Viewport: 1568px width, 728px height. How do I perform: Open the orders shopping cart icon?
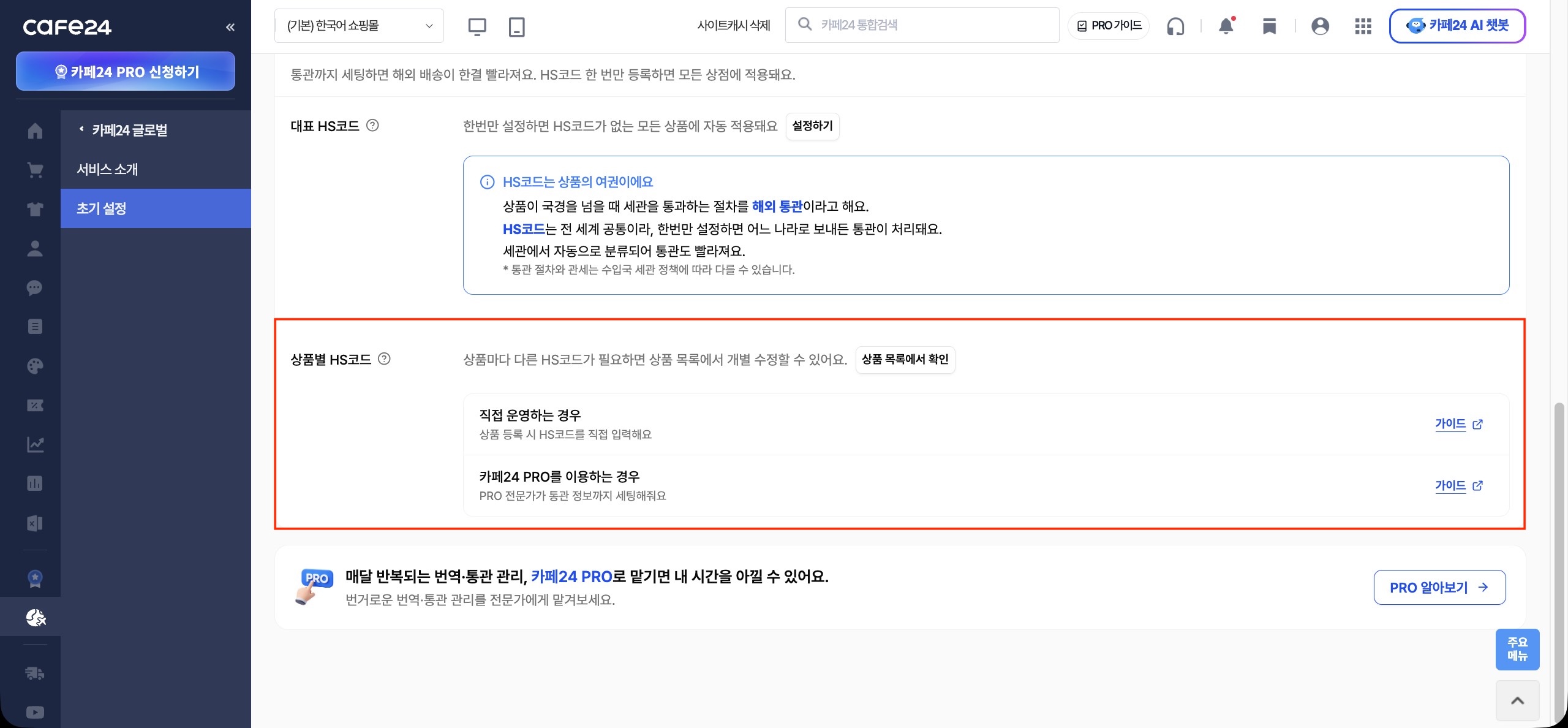pos(35,170)
